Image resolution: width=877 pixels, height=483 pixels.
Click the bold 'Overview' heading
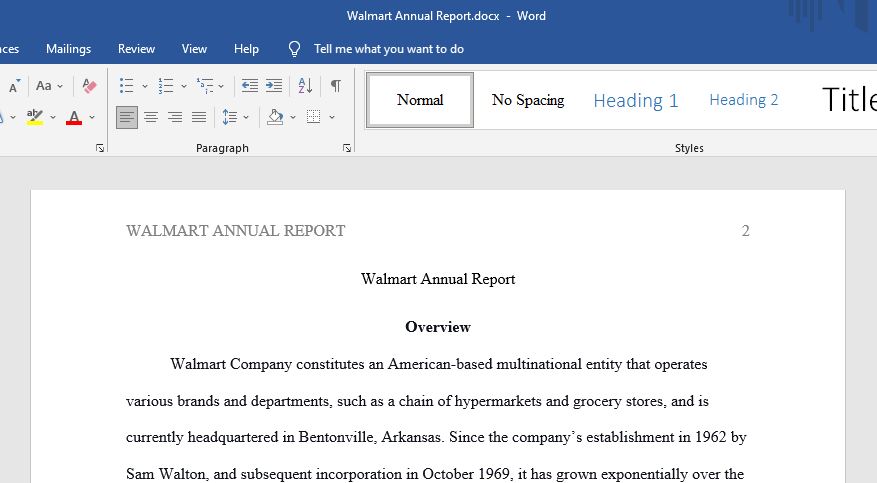point(438,327)
